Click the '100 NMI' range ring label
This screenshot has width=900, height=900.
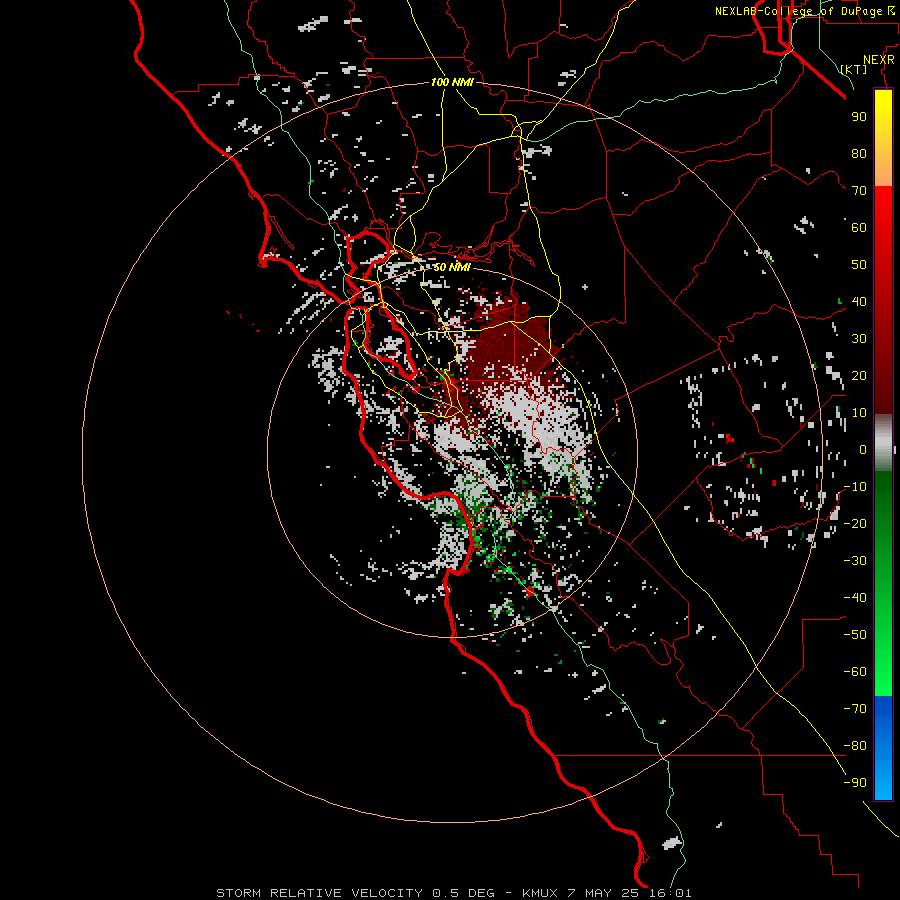click(x=452, y=82)
